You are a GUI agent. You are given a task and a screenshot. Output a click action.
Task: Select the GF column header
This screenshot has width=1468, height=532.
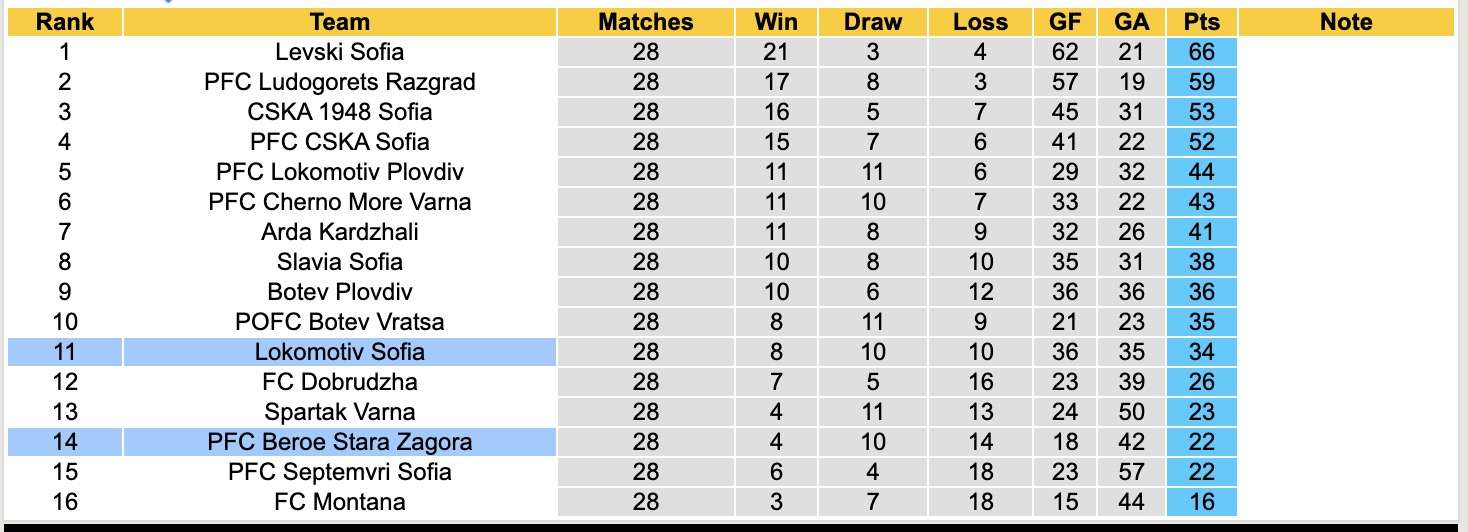[x=1065, y=22]
